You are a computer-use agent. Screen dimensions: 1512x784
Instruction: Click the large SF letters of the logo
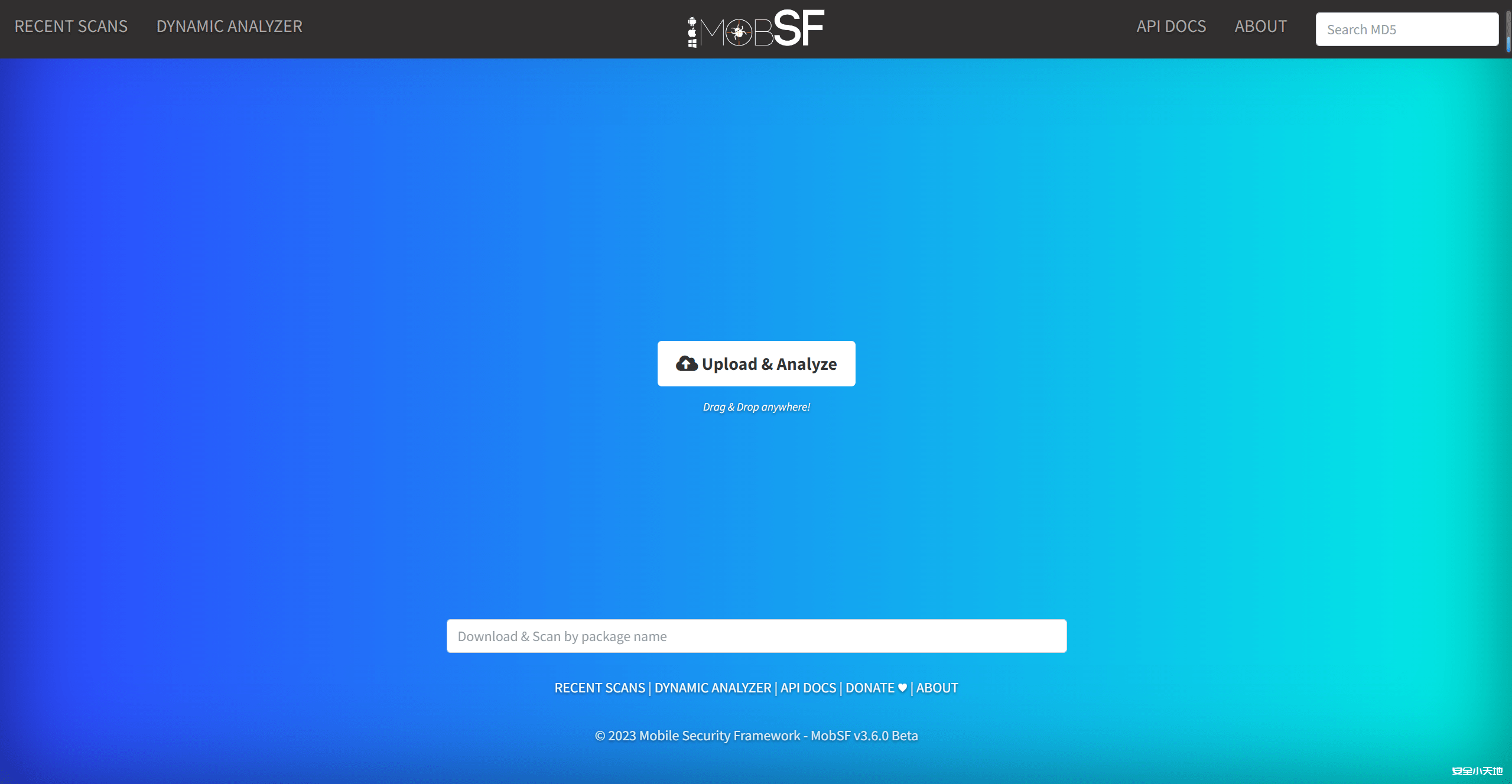tap(798, 28)
